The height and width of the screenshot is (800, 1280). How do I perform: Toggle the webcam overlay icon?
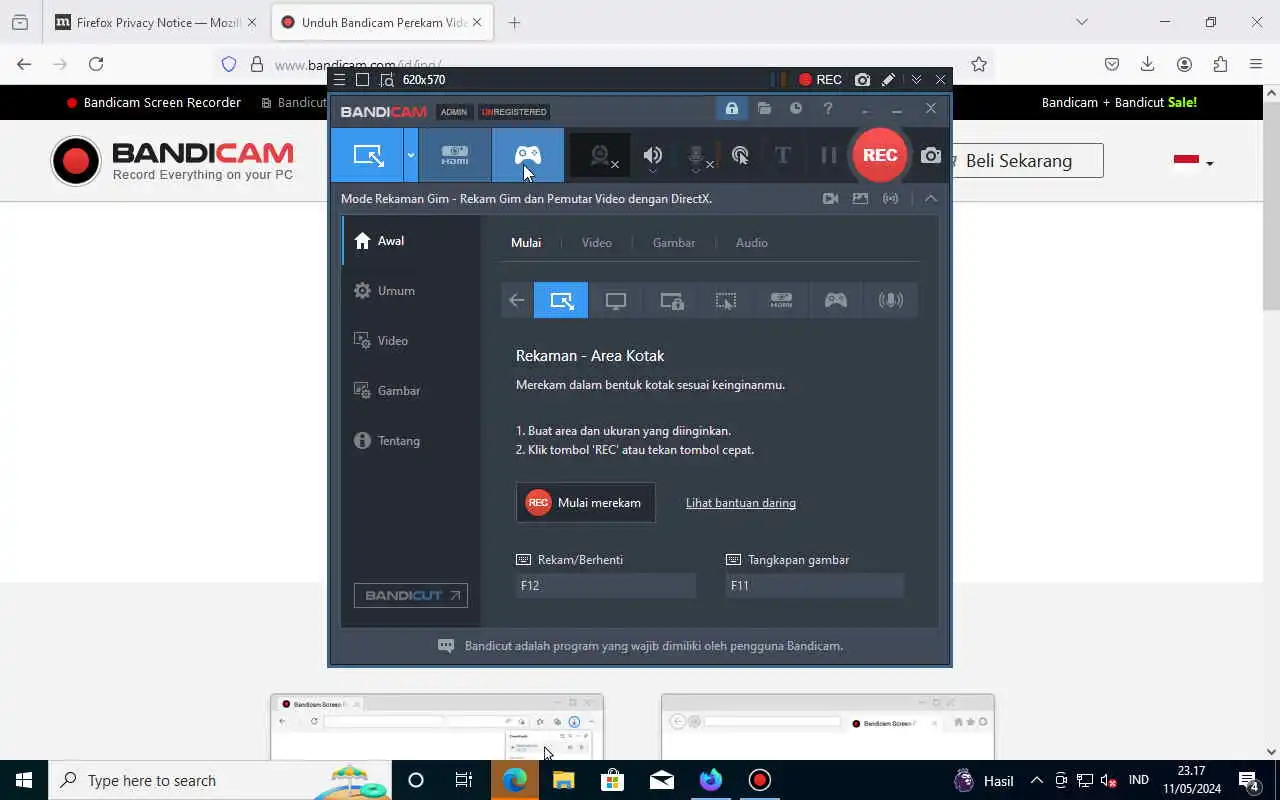point(600,155)
